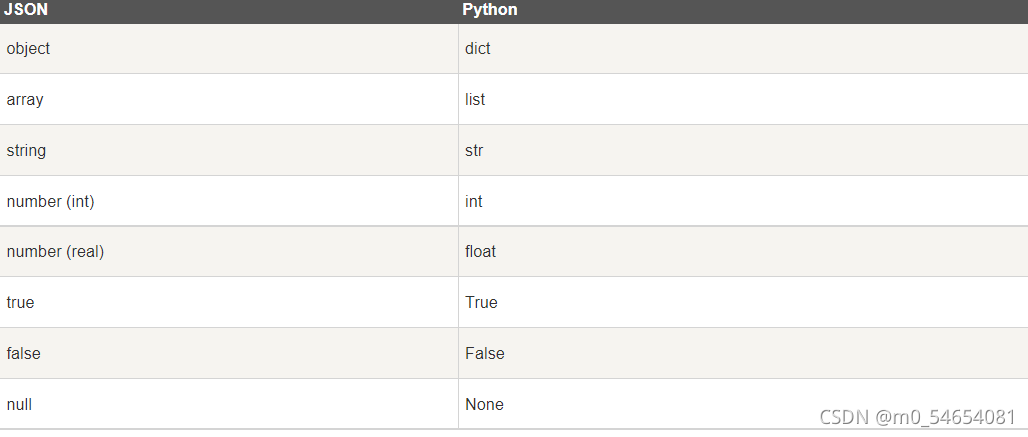The width and height of the screenshot is (1028, 437).
Task: Click the 'number (int)' cell
Action: click(x=50, y=201)
